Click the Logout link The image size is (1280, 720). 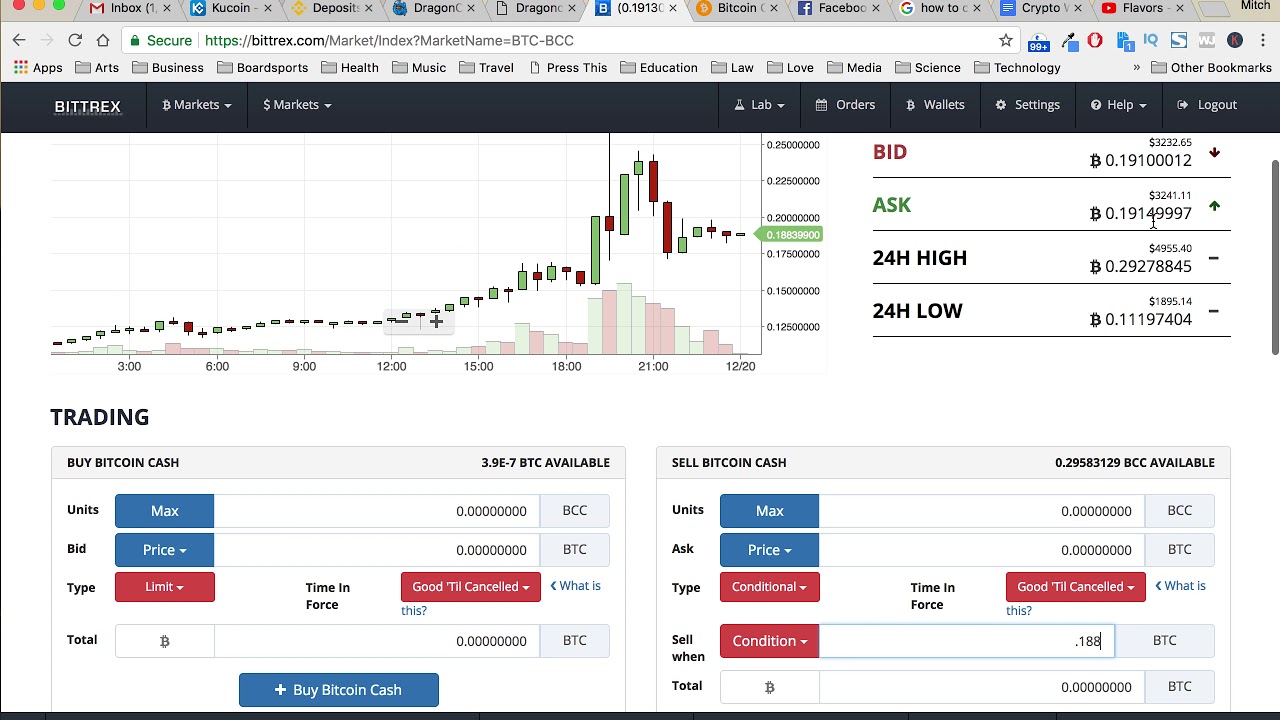click(x=1207, y=105)
